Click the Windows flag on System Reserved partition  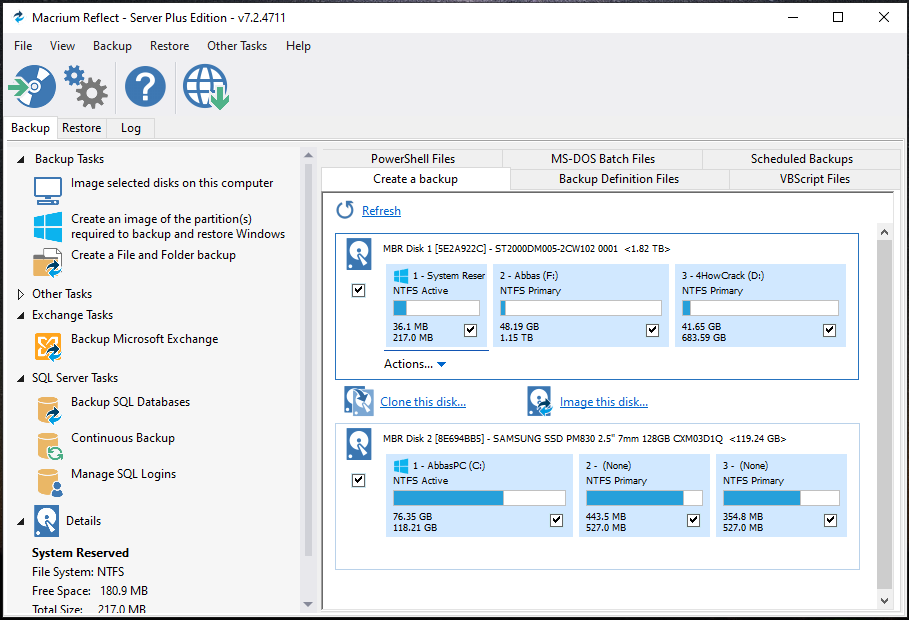click(x=401, y=275)
